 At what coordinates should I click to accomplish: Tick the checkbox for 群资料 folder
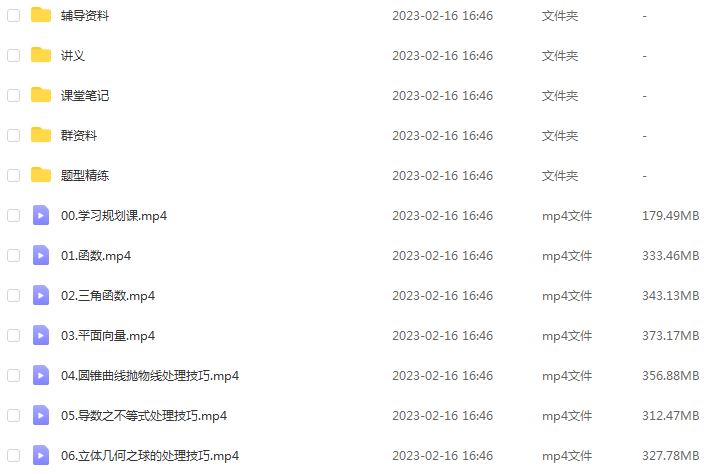(14, 135)
